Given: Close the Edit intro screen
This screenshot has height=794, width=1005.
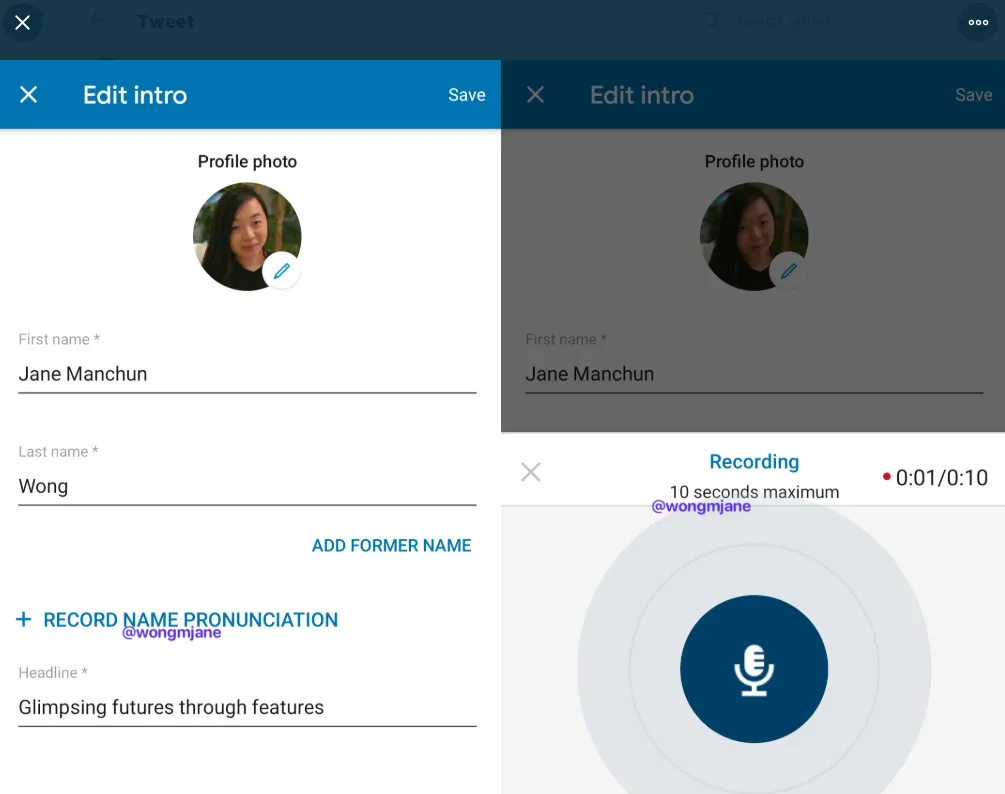Looking at the screenshot, I should [28, 94].
